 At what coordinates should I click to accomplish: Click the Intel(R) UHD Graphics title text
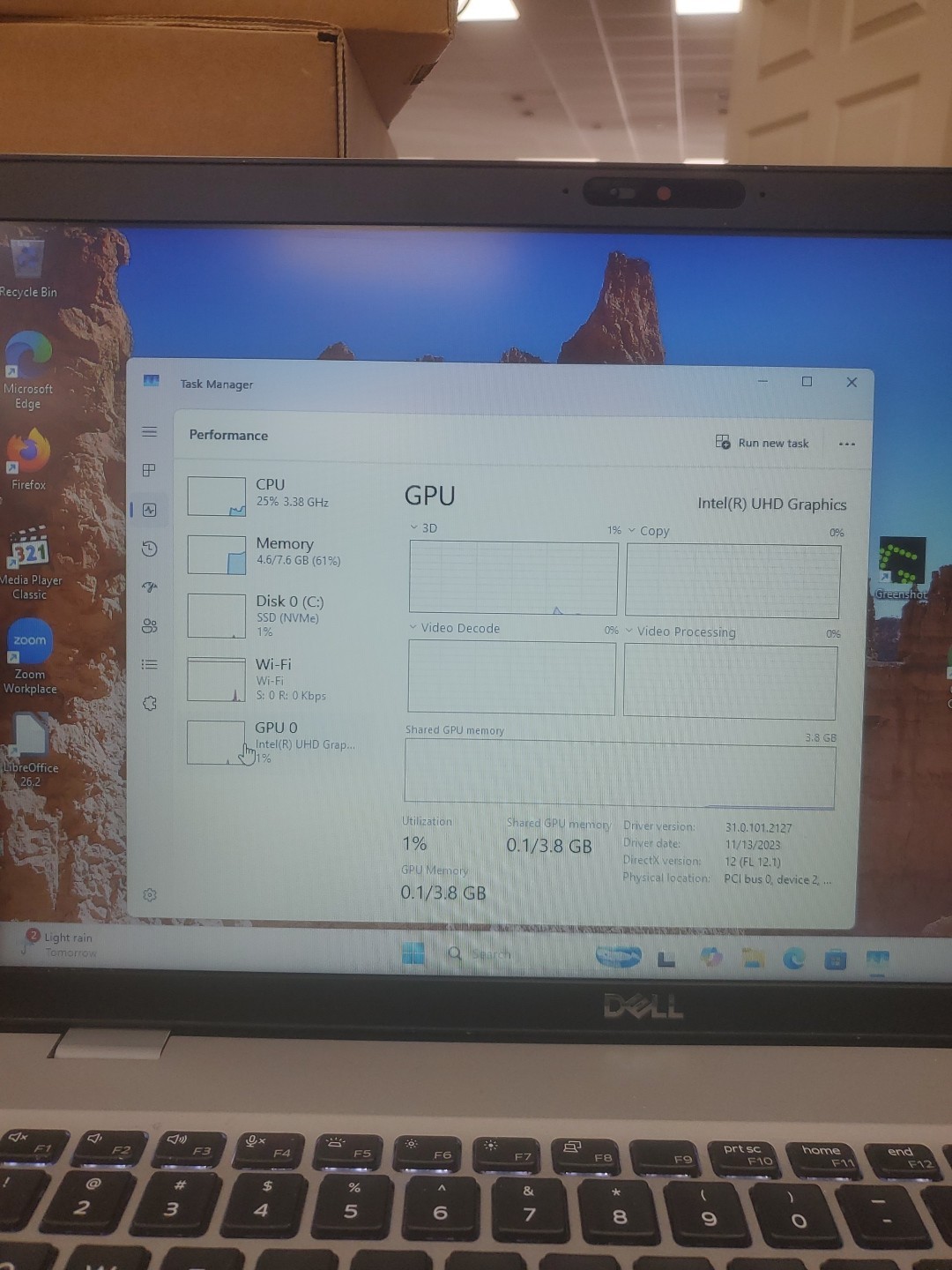click(x=772, y=504)
